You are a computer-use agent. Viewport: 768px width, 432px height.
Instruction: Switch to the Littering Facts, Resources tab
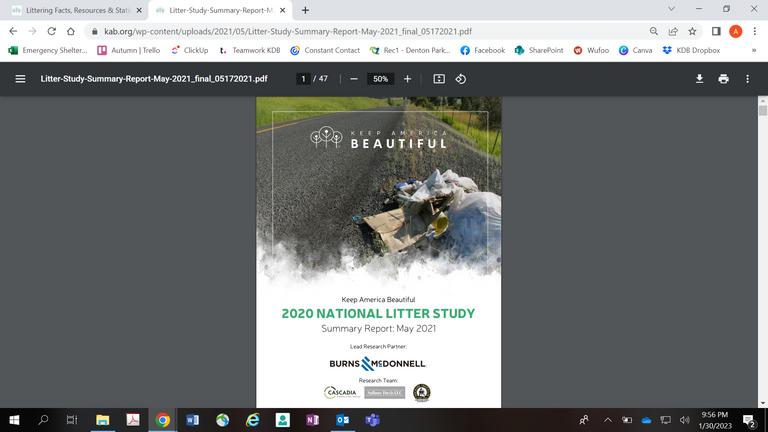pyautogui.click(x=73, y=10)
